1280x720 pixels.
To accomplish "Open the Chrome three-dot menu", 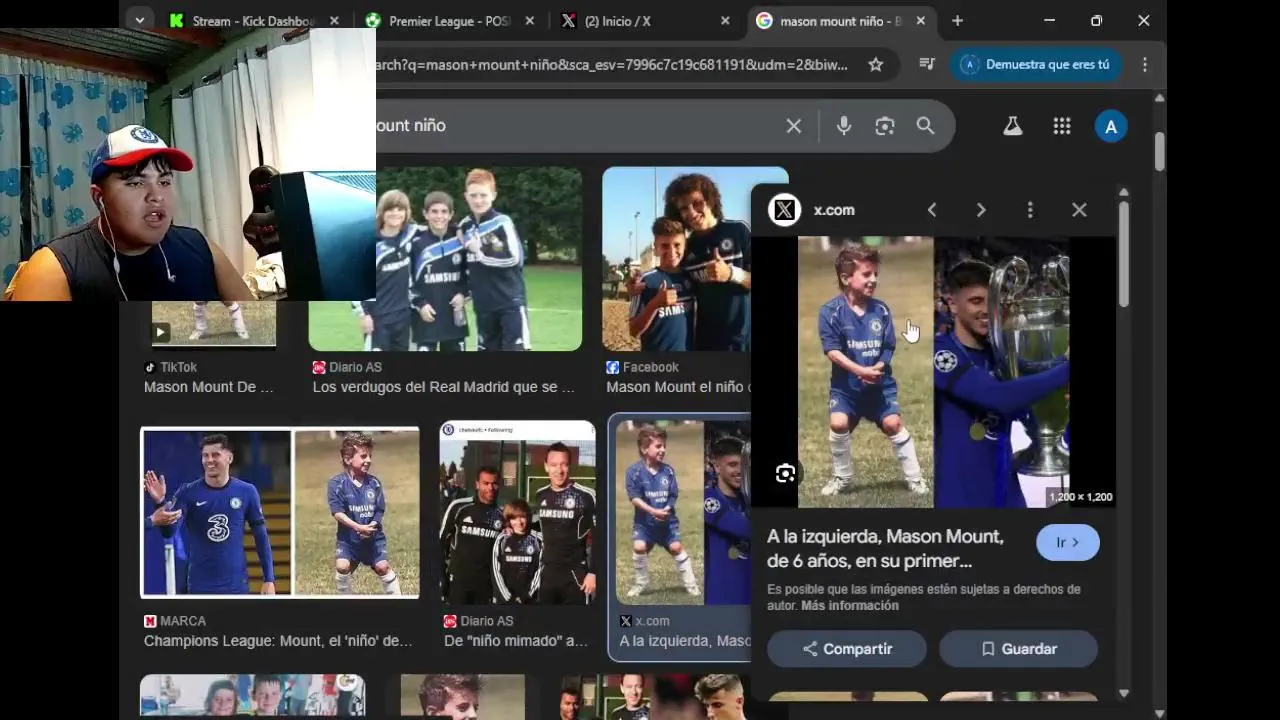I will pos(1145,65).
